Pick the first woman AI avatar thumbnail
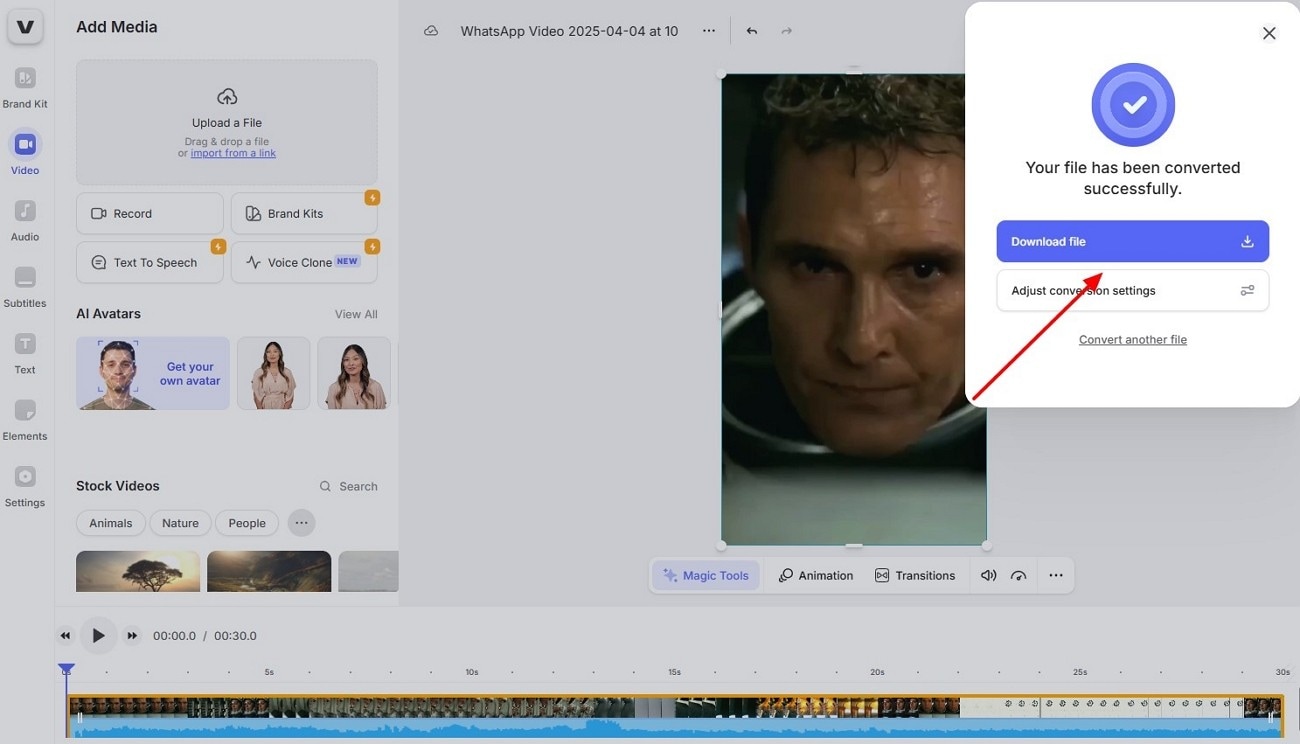1300x744 pixels. point(274,373)
